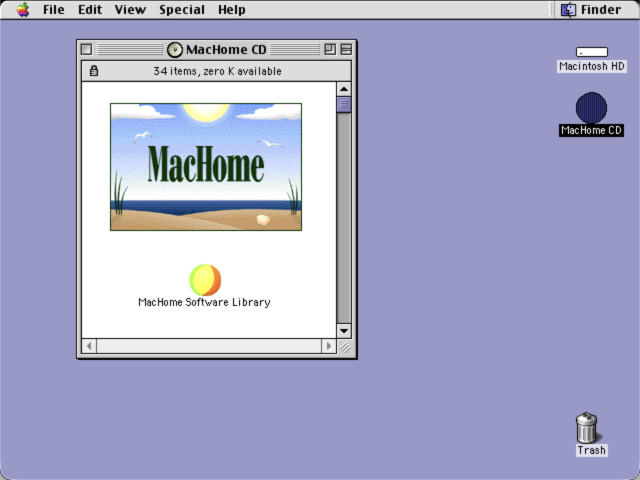Open the Apple menu
The image size is (640, 480).
coord(23,9)
